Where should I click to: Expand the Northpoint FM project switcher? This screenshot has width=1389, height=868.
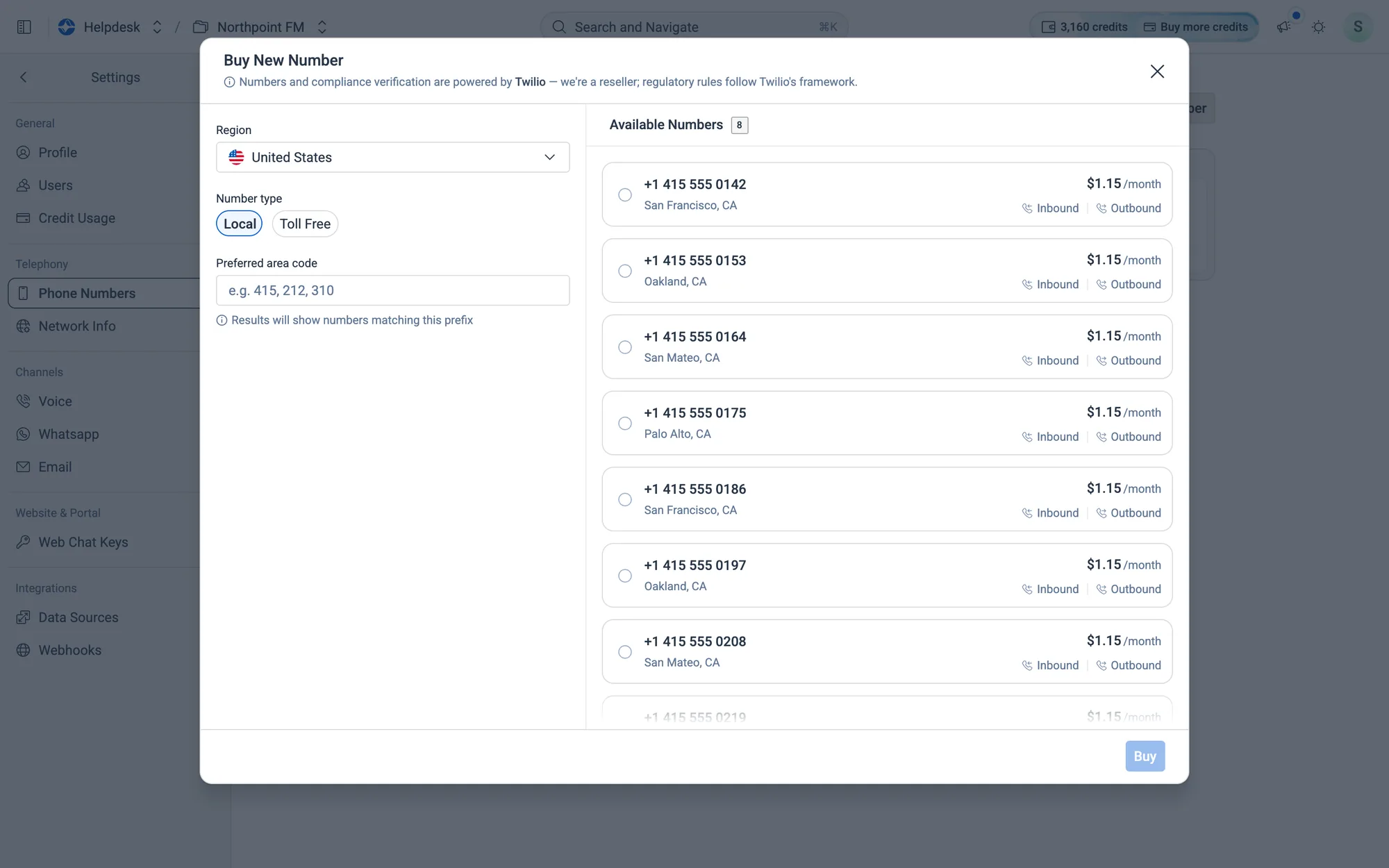(322, 27)
